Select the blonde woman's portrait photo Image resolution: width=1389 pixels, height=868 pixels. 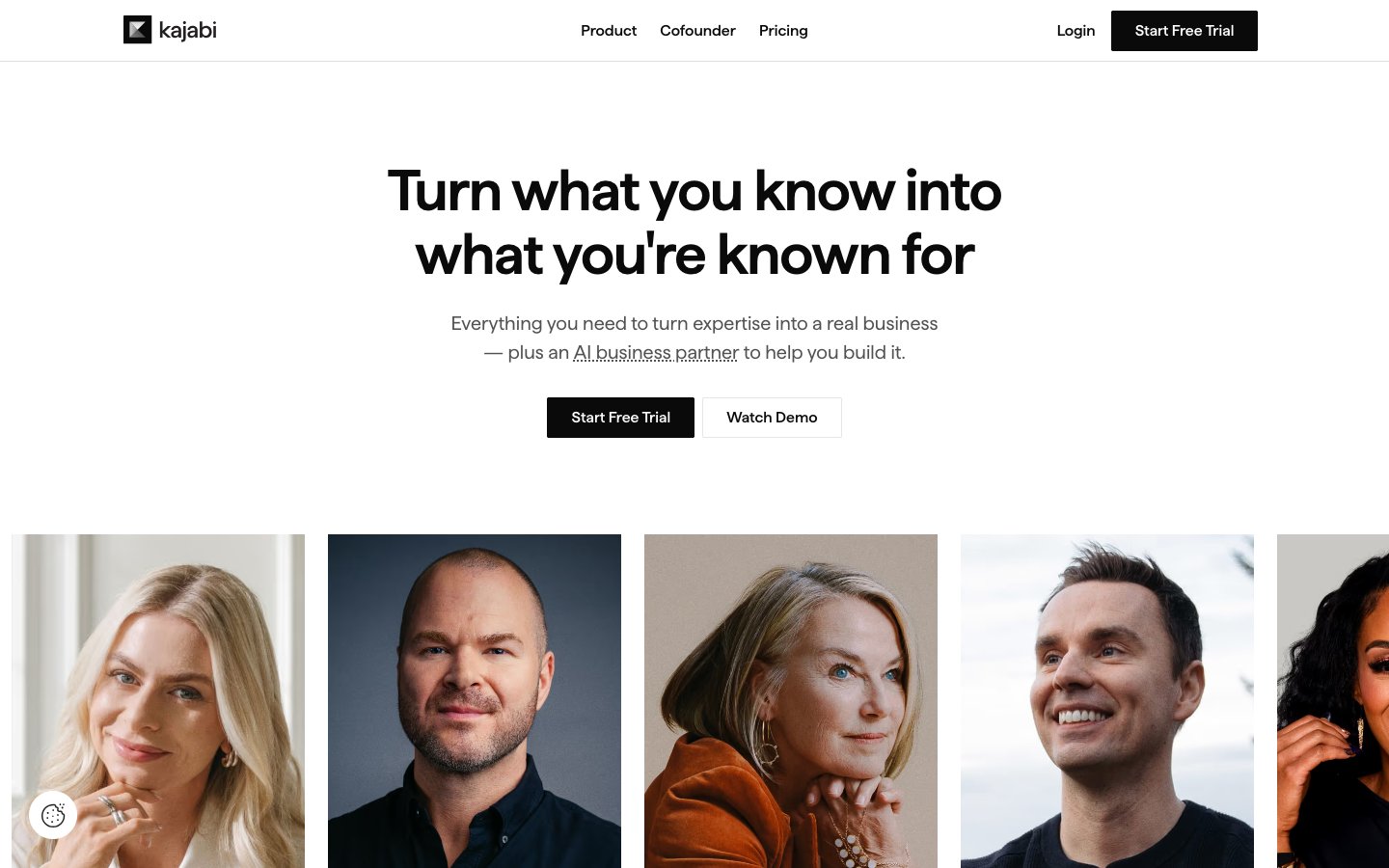[x=158, y=701]
